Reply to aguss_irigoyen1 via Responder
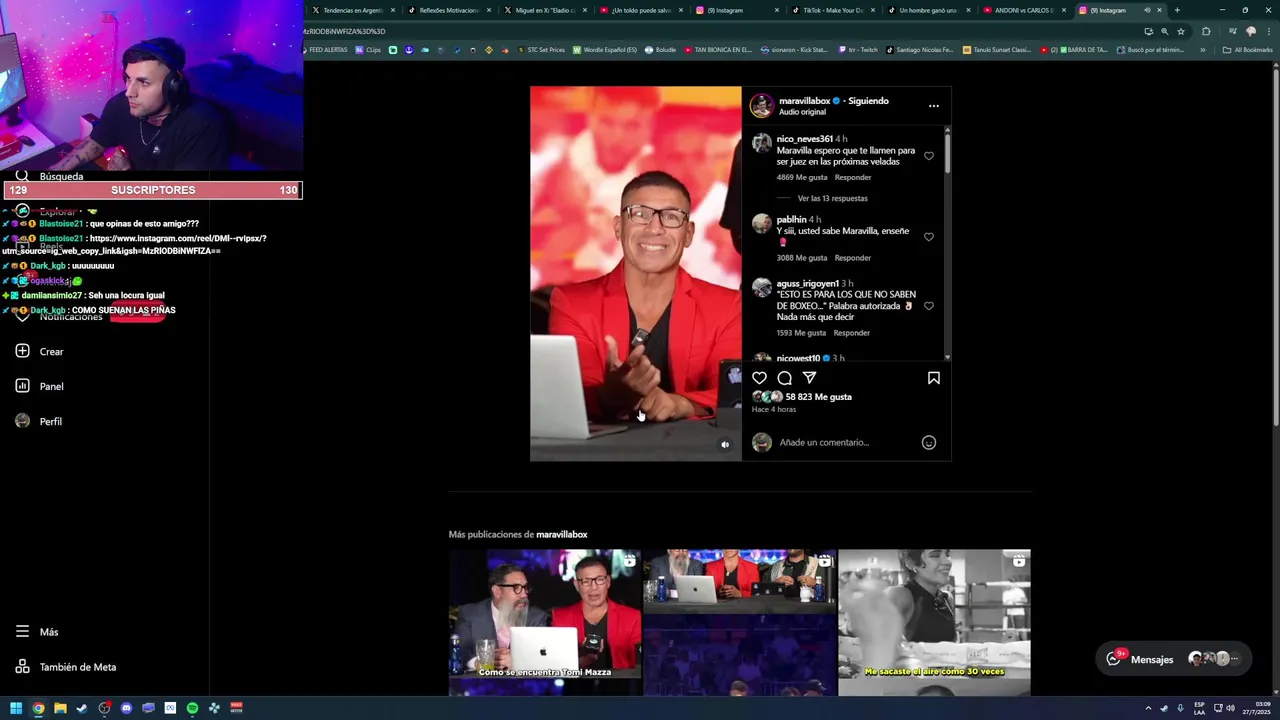 tap(851, 333)
